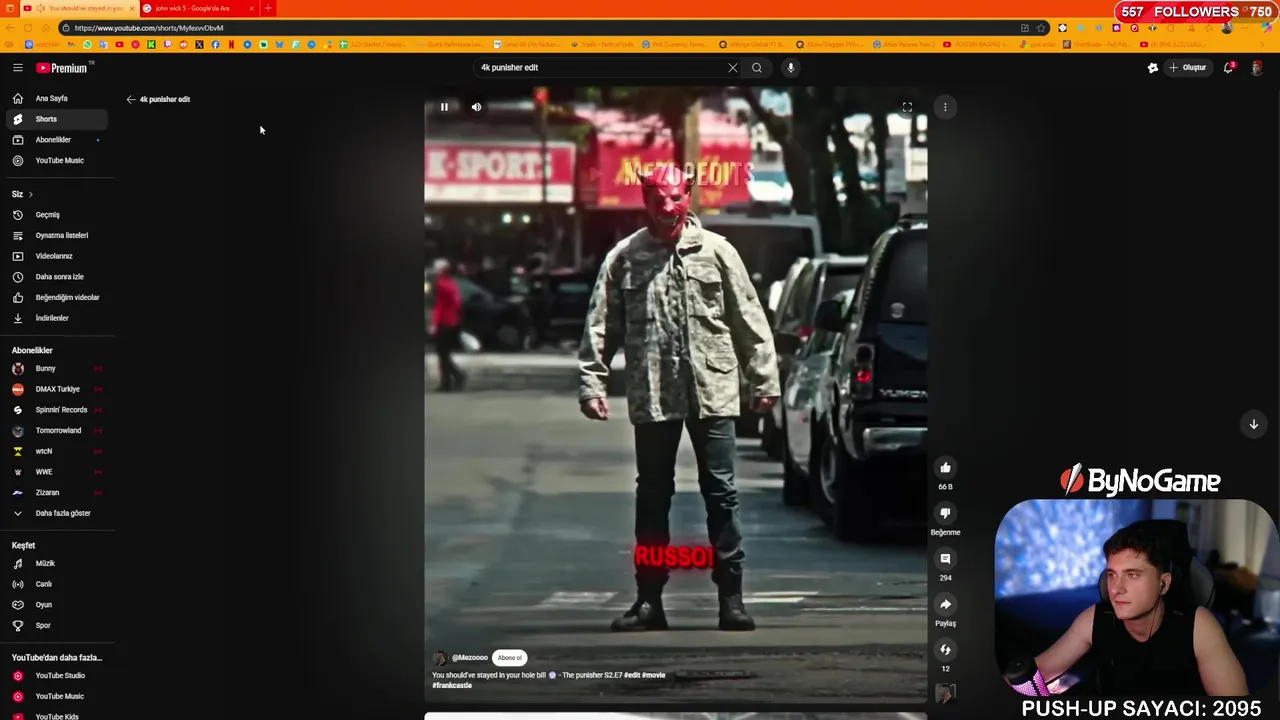Screen dimensions: 1280x720
Task: Subscribe with Abone ol button
Action: pyautogui.click(x=510, y=658)
